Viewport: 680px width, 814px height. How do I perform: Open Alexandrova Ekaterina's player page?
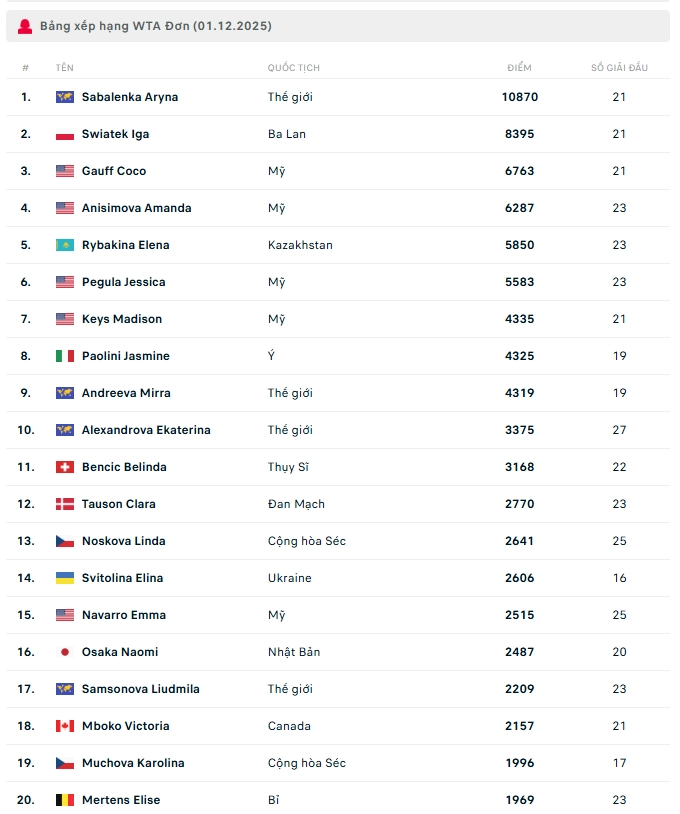click(146, 430)
